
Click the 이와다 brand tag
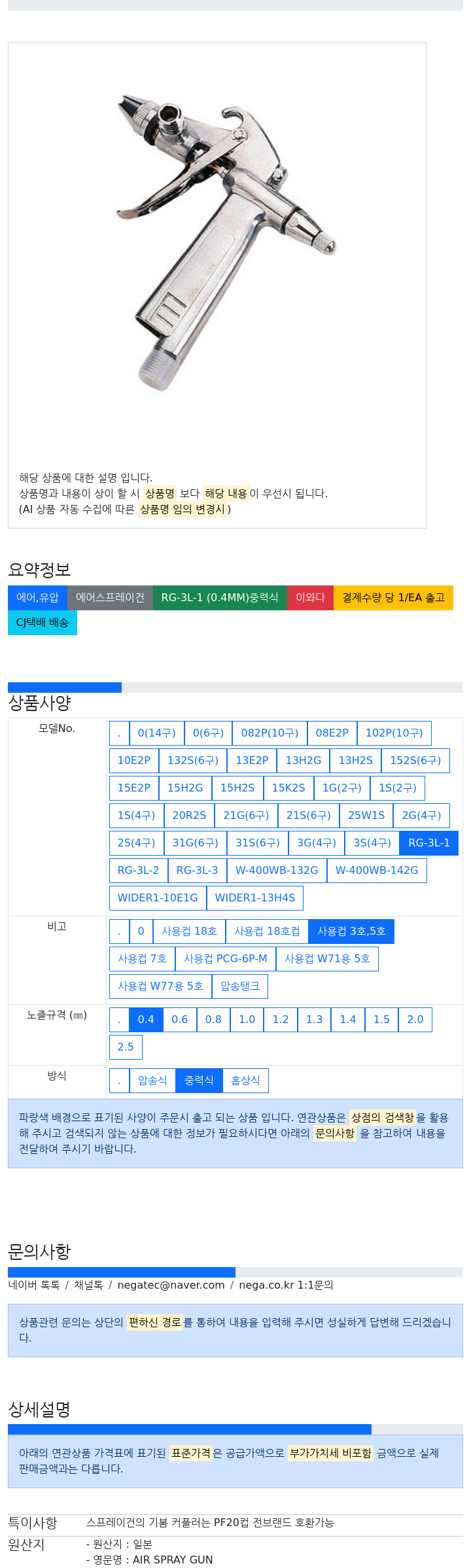pyautogui.click(x=310, y=598)
